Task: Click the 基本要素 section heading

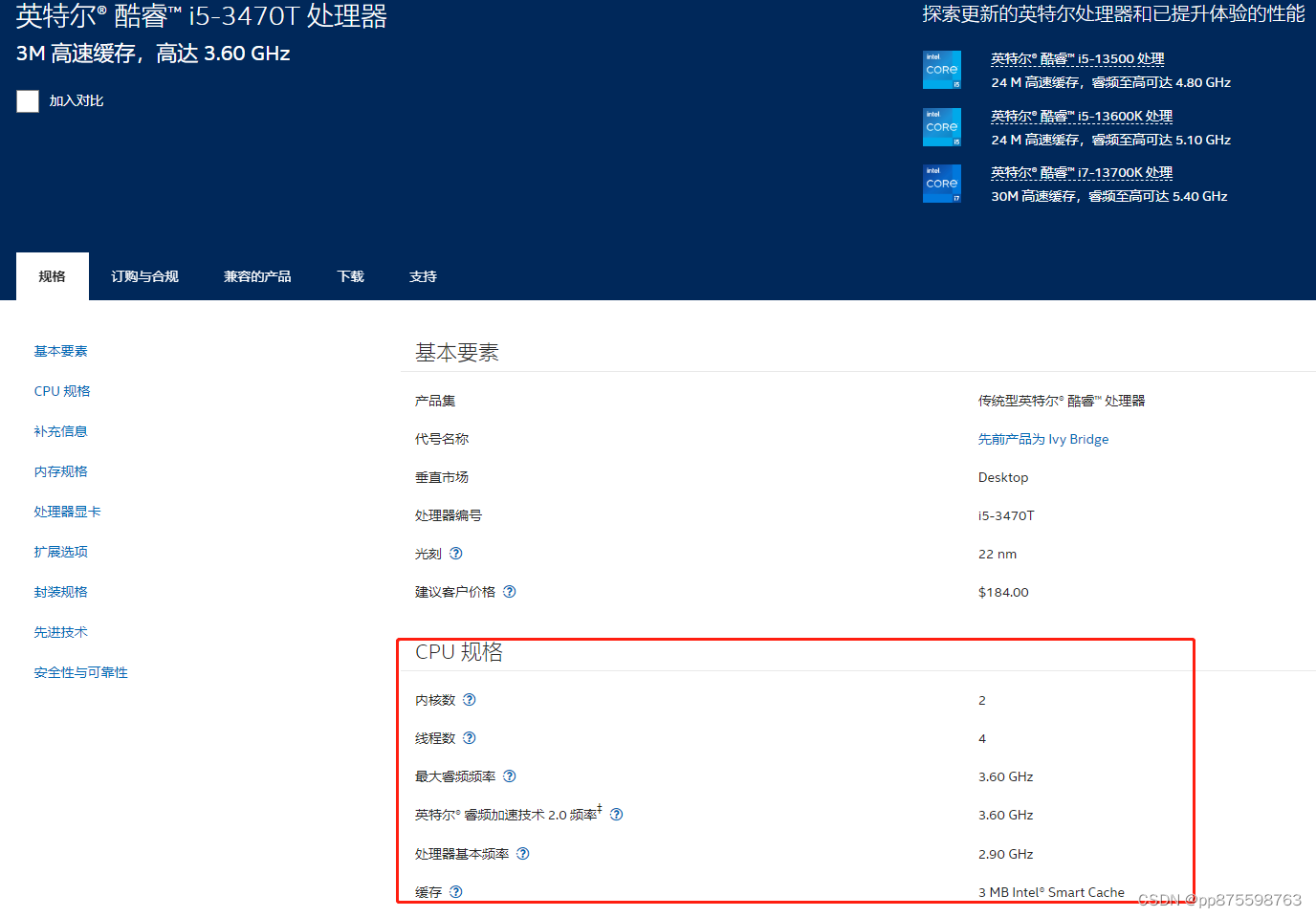Action: [x=457, y=353]
